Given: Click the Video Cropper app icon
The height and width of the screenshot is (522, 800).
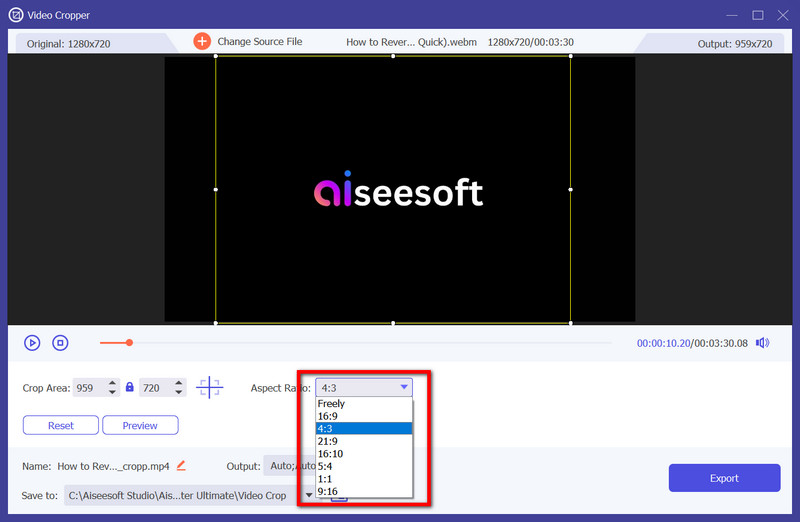Looking at the screenshot, I should pos(16,15).
